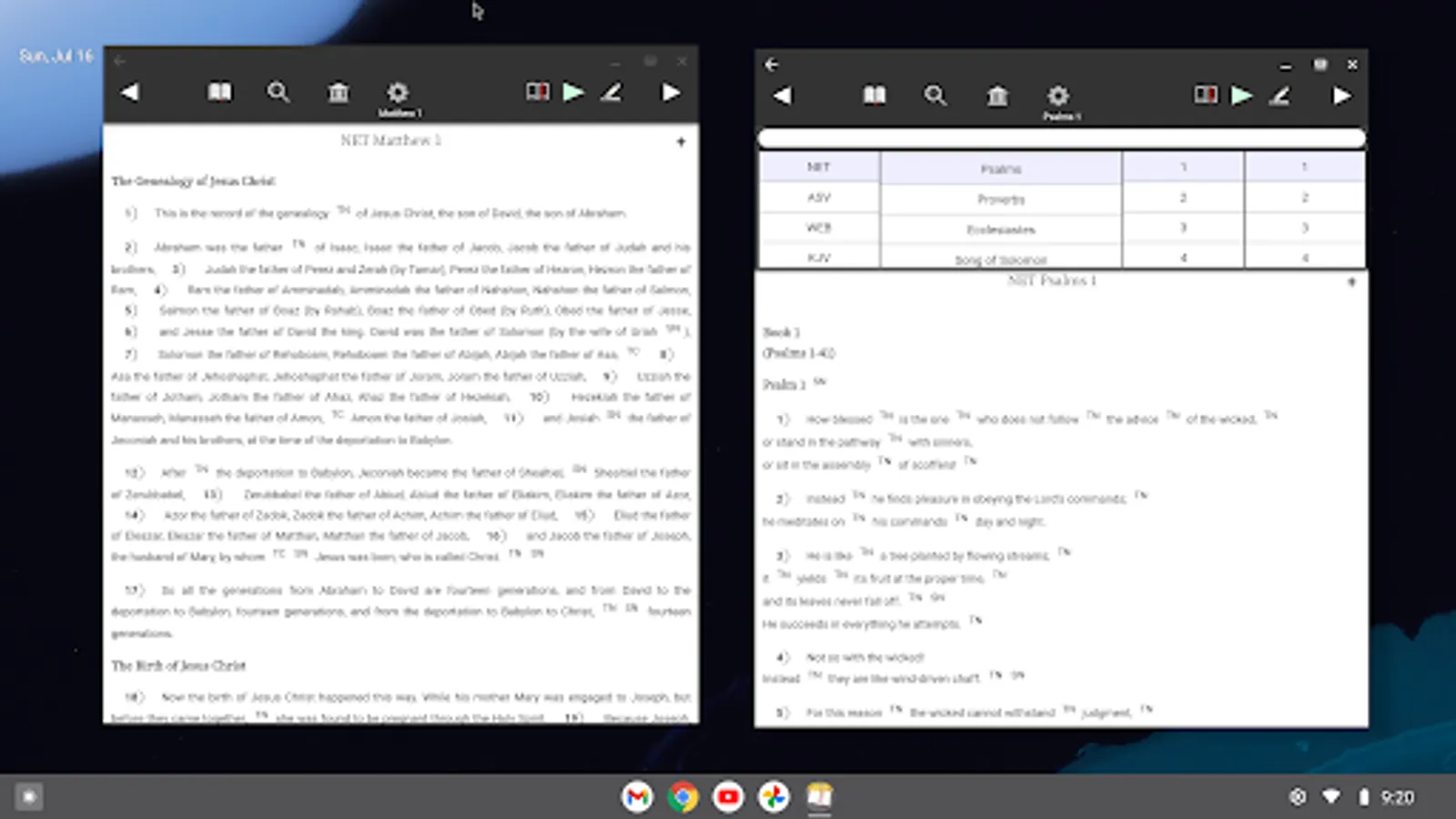Click the 'NET Matthew 1' heading

point(391,140)
